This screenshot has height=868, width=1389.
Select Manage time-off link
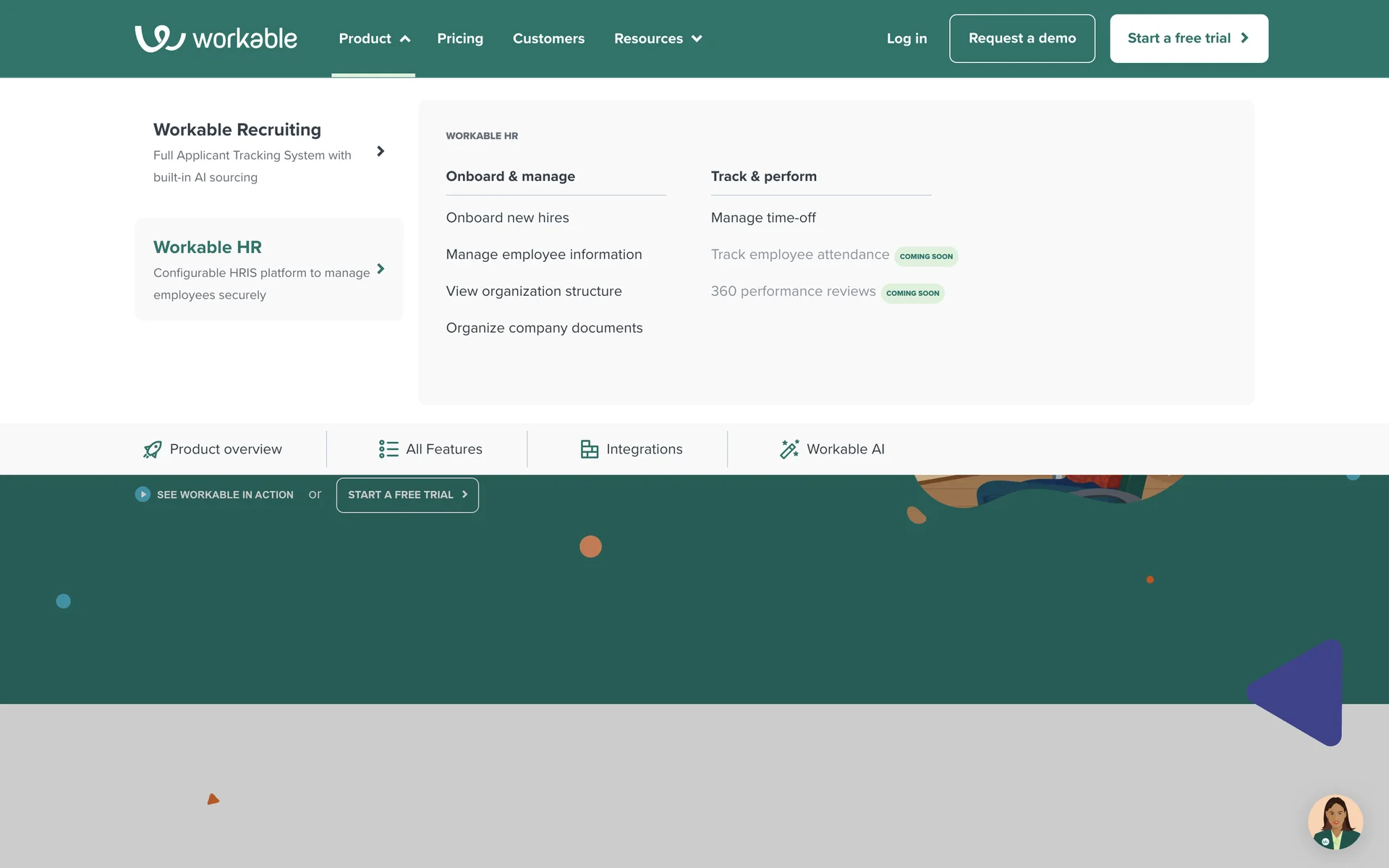coord(763,218)
